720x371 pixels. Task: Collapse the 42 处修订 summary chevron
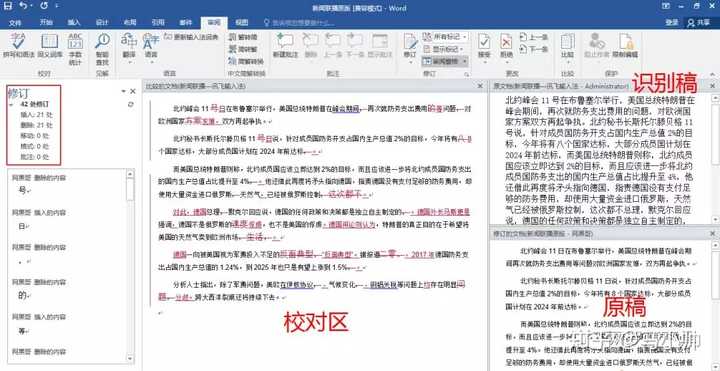coord(11,104)
